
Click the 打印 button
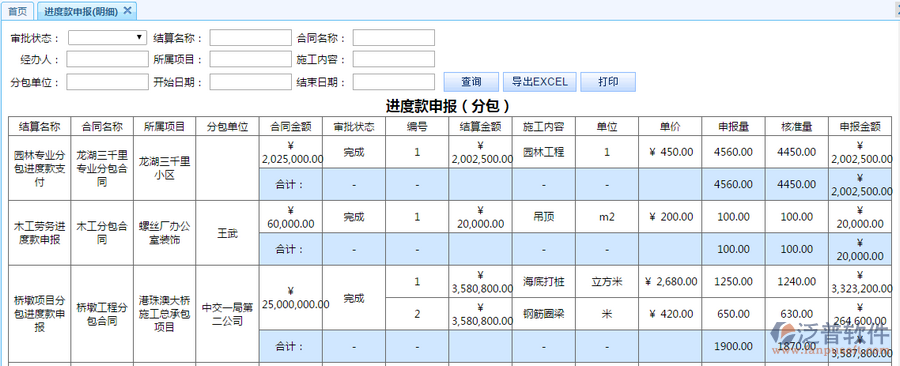608,81
